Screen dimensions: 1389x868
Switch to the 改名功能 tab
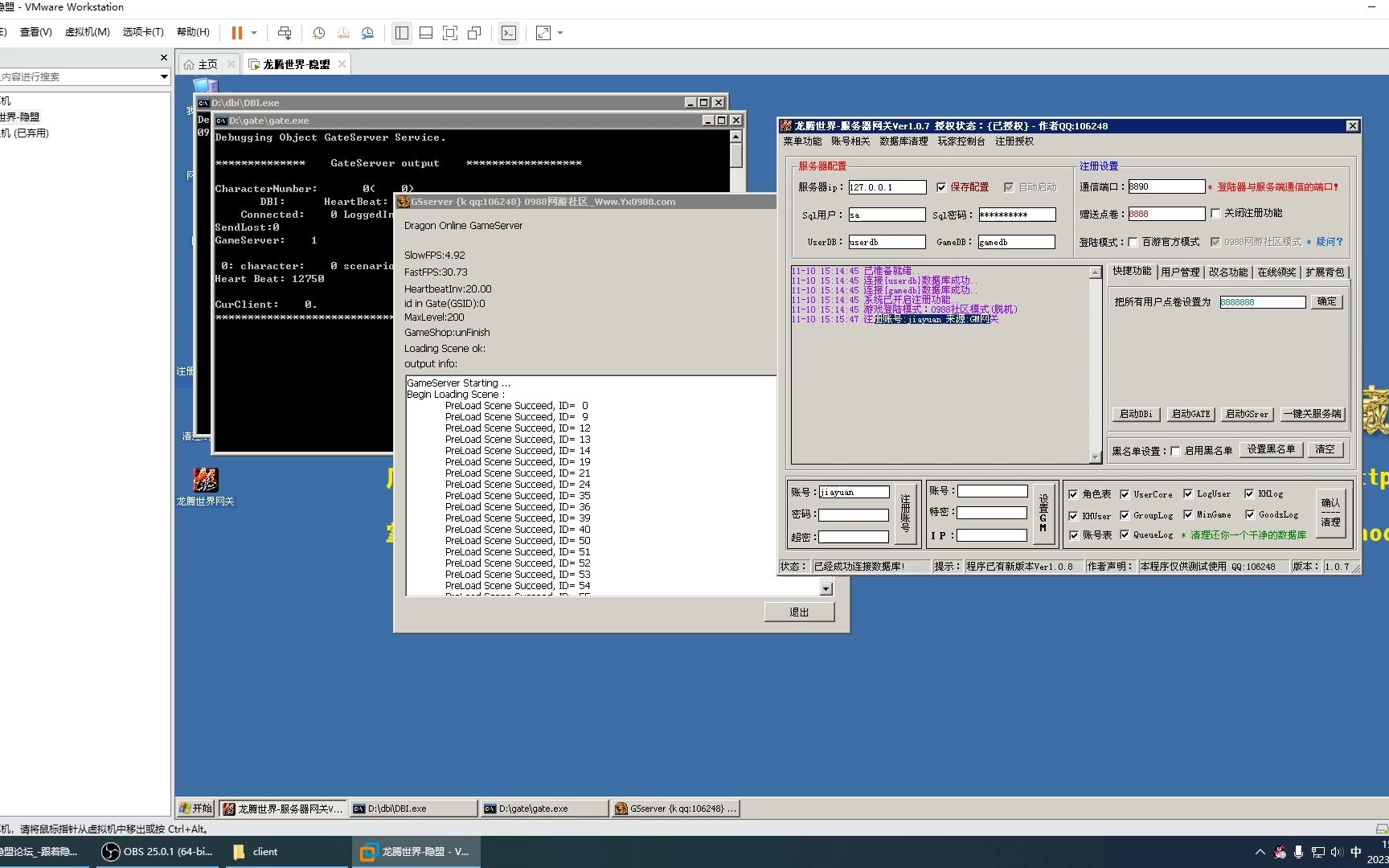1228,272
